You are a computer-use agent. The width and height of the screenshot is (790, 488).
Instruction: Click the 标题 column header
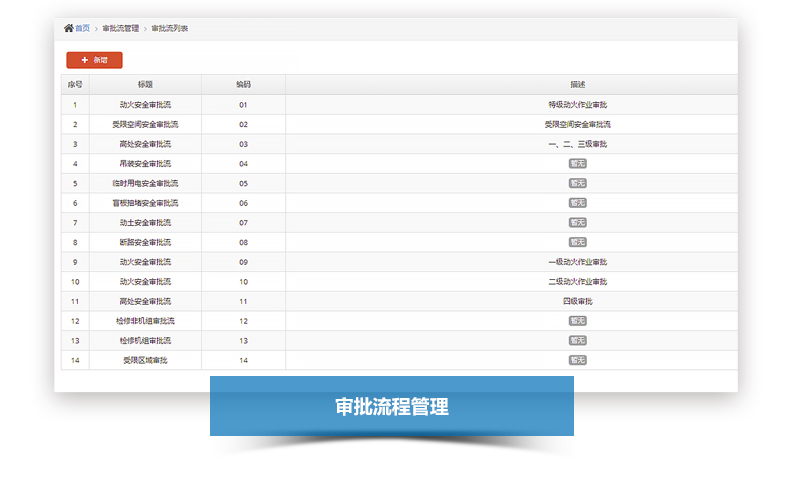pos(145,85)
